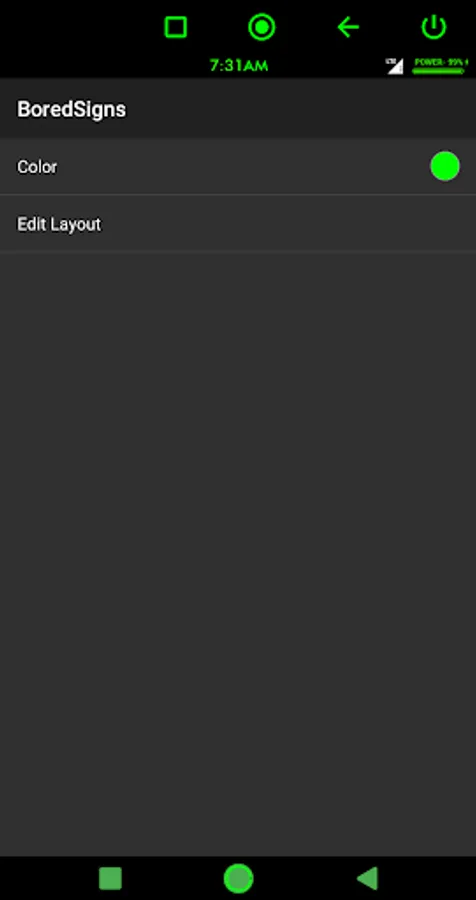
Task: Tap the cellular signal status icon
Action: pos(394,66)
